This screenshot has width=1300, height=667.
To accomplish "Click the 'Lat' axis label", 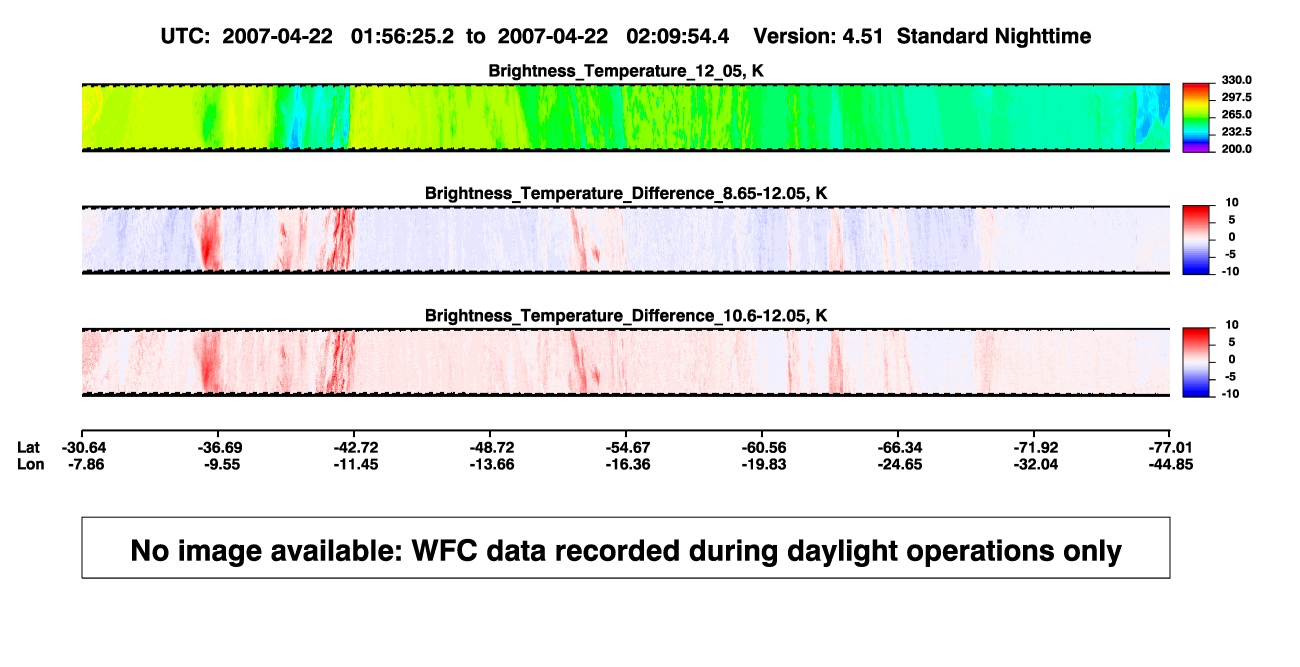I will click(29, 447).
